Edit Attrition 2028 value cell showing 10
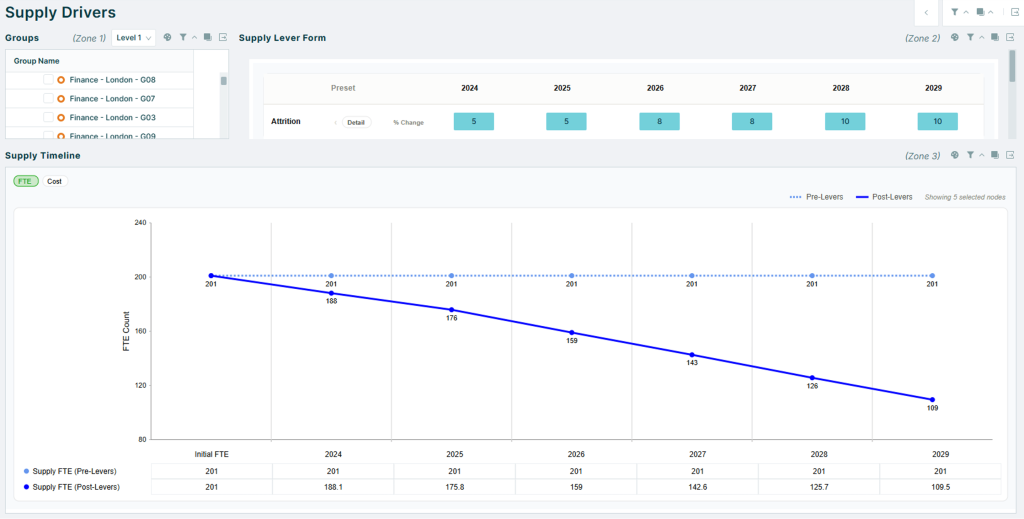Screen dimensions: 1024x519 845,121
